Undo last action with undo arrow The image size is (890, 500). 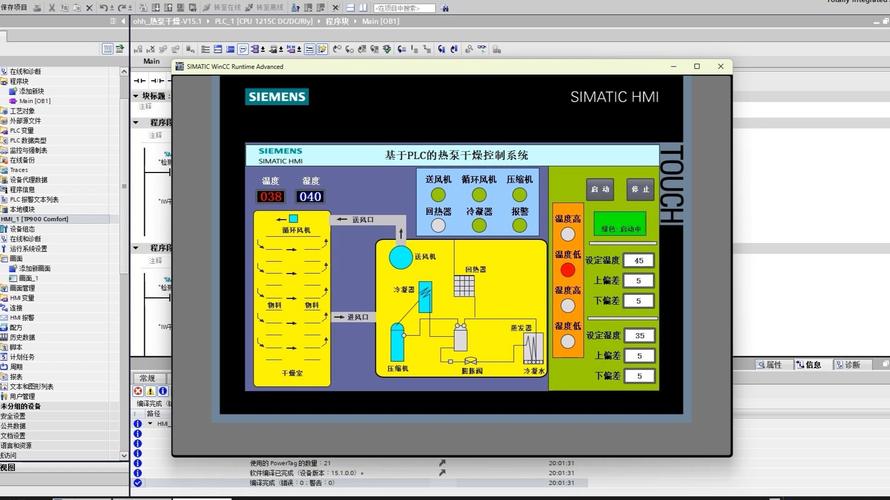click(103, 8)
